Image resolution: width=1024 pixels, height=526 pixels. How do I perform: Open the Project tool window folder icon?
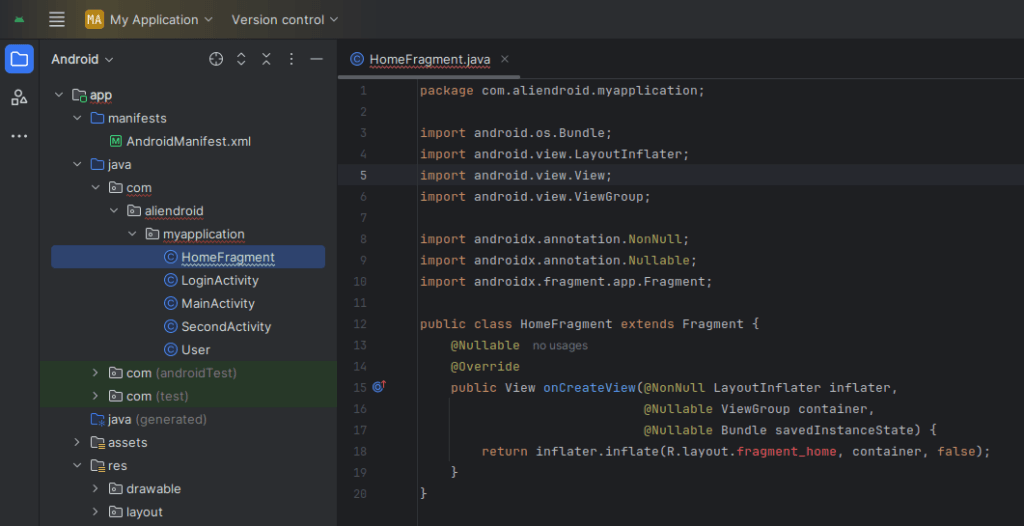[x=19, y=59]
